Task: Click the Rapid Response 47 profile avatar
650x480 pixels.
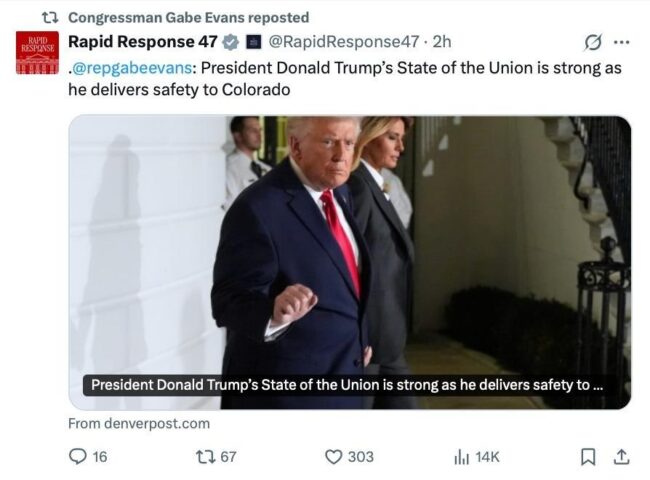Action: pos(37,53)
